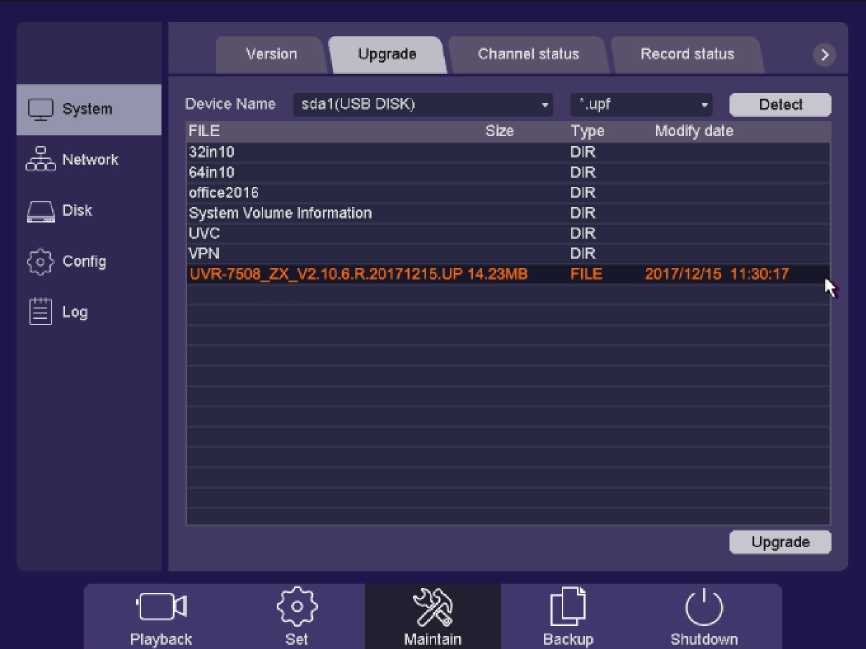Open the Backup files icon
866x649 pixels.
coord(568,607)
